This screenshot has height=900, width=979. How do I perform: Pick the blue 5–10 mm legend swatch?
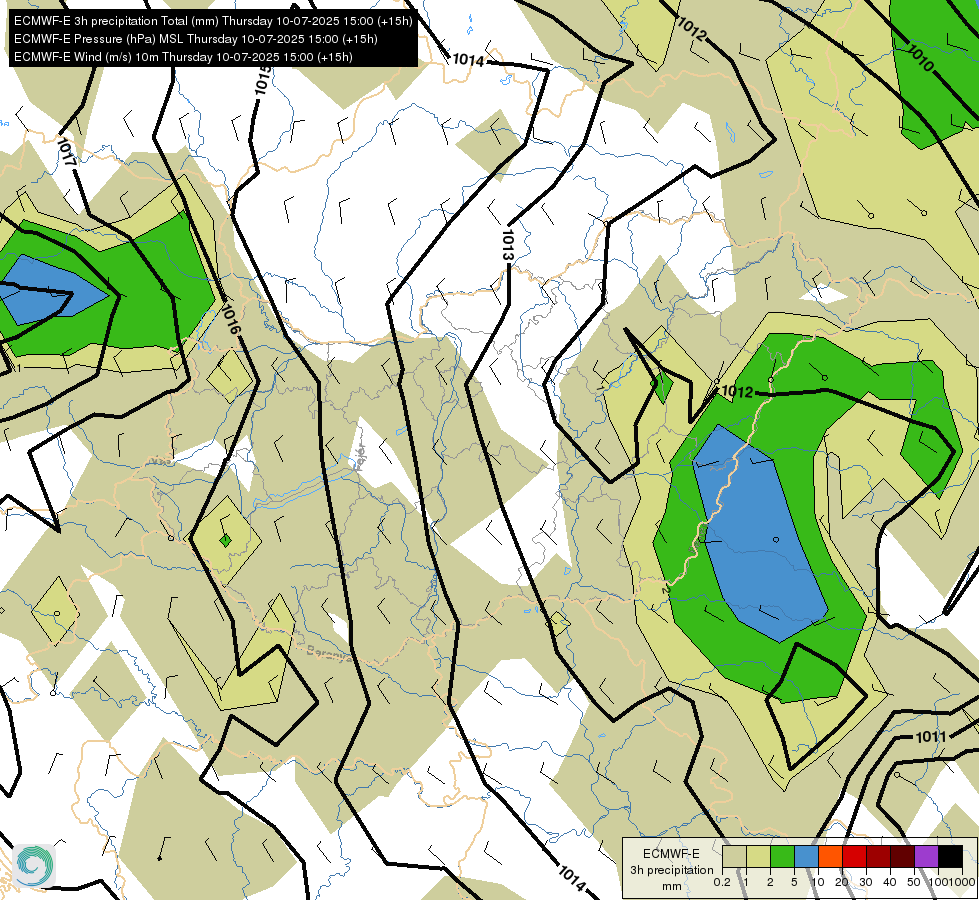point(806,856)
